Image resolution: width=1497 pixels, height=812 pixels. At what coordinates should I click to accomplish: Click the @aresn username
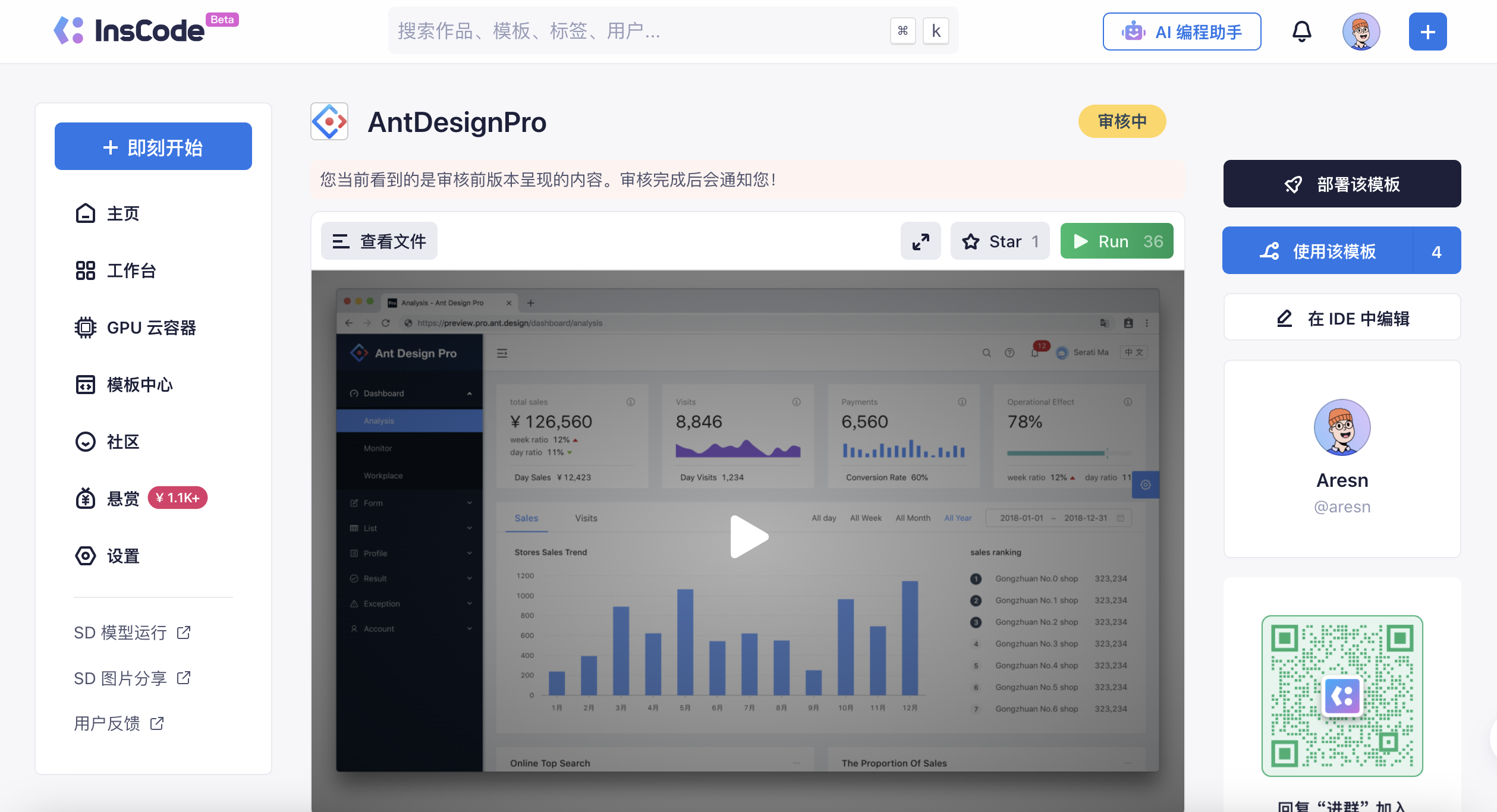tap(1342, 507)
